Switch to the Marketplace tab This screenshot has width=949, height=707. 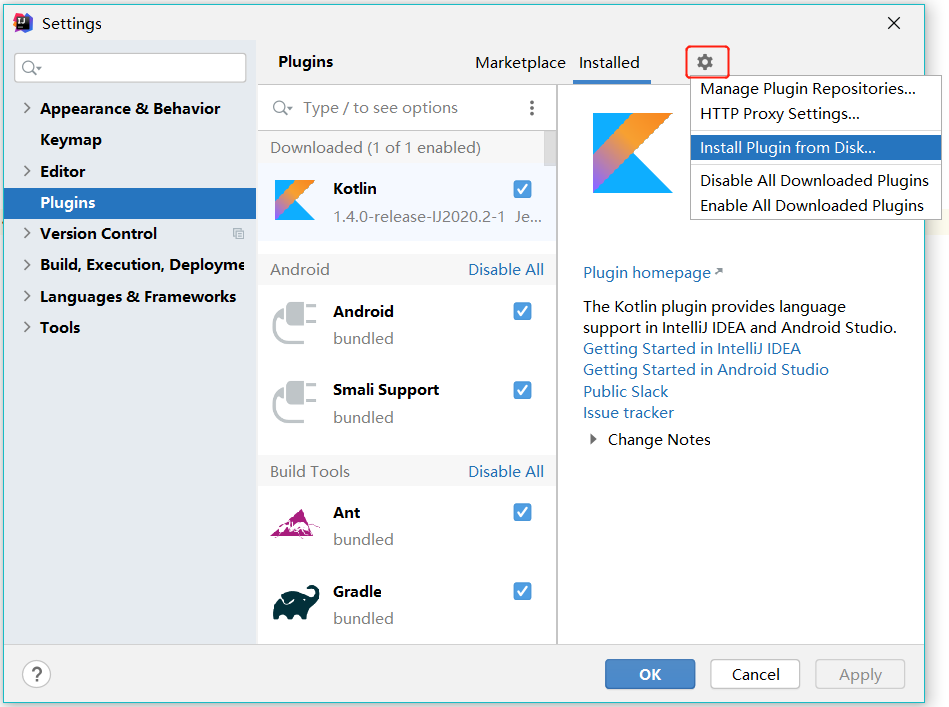[520, 62]
